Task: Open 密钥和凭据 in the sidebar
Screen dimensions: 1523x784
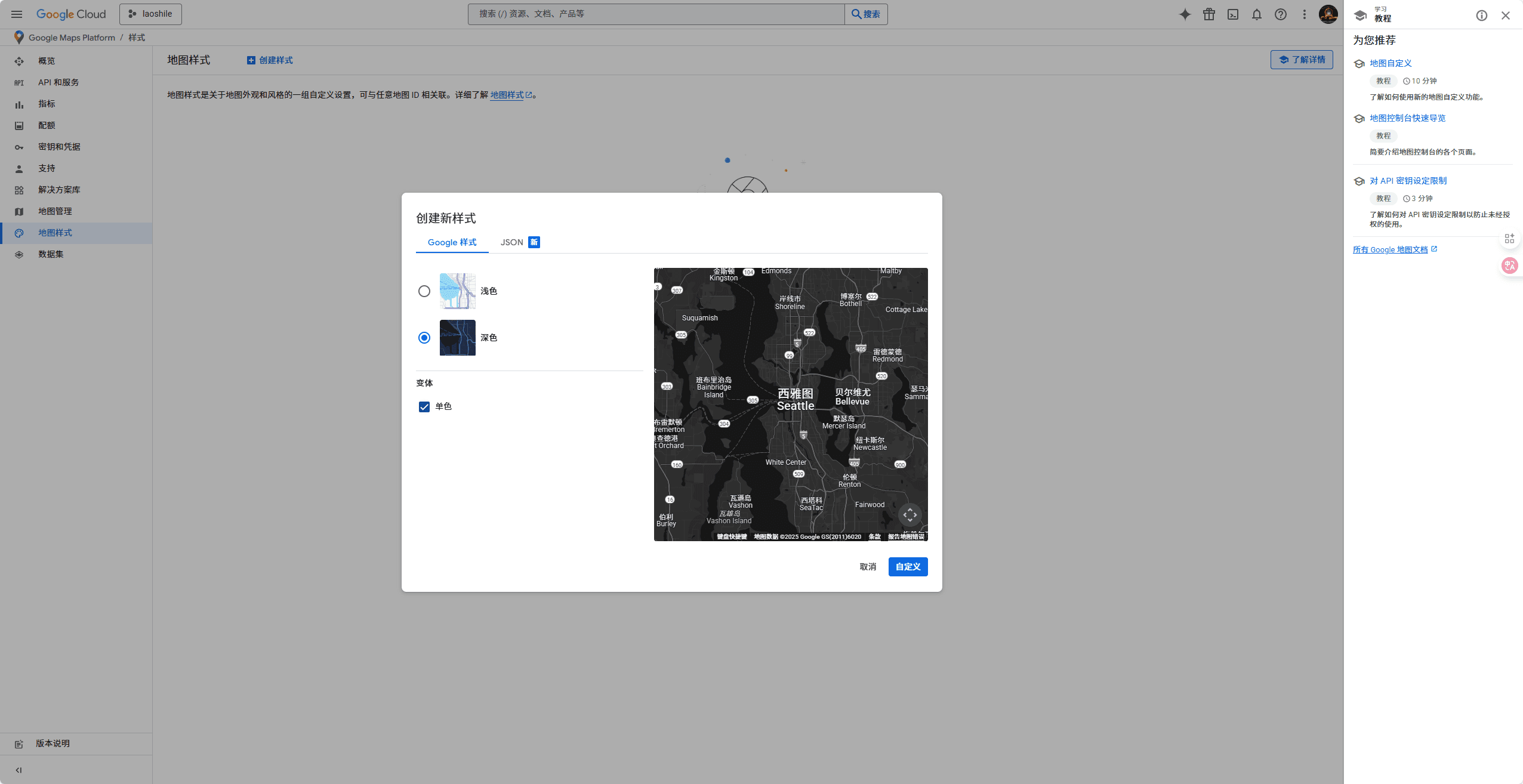Action: pyautogui.click(x=76, y=147)
